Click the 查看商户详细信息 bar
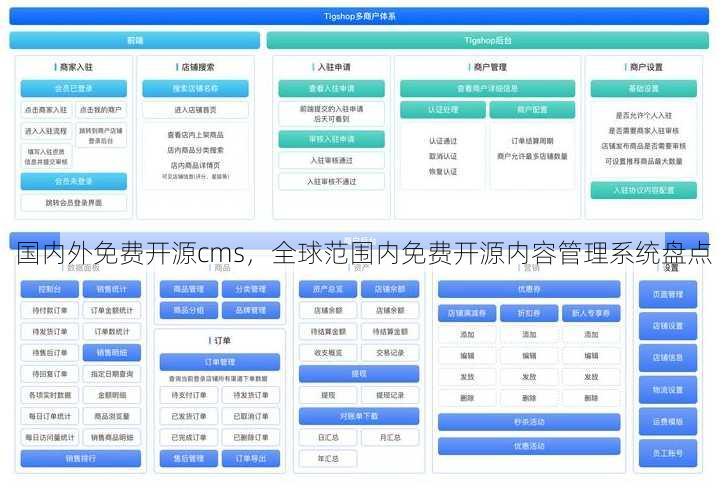 click(487, 88)
